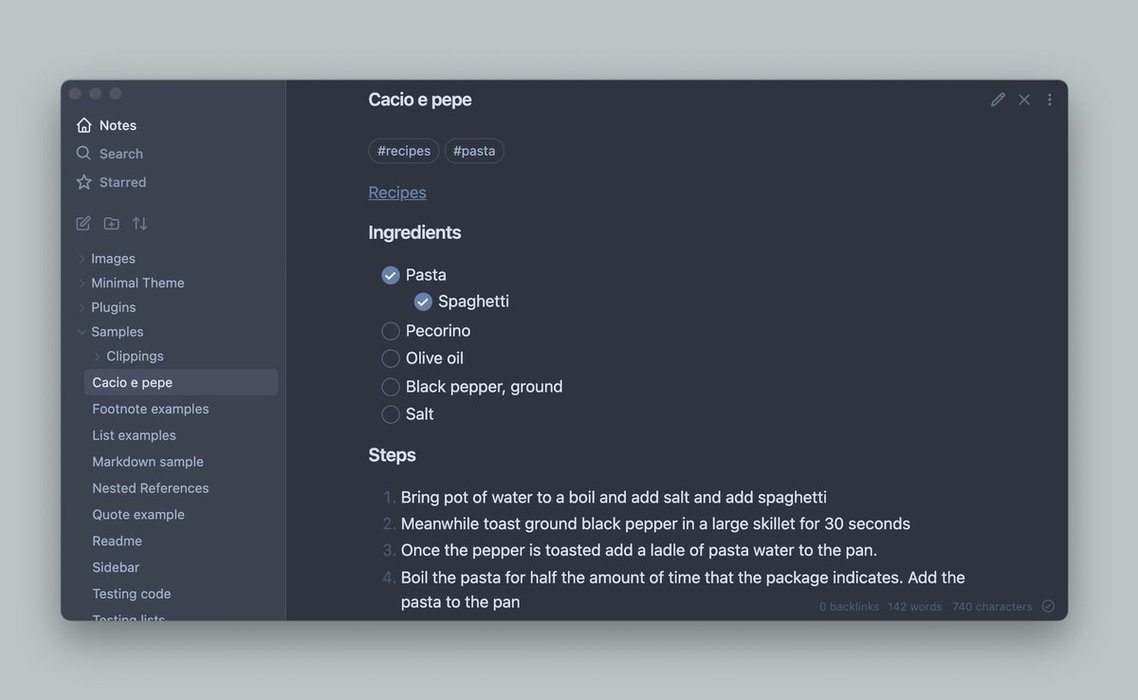Uncheck the Spaghetti sub-item
This screenshot has height=700, width=1138.
pos(423,302)
